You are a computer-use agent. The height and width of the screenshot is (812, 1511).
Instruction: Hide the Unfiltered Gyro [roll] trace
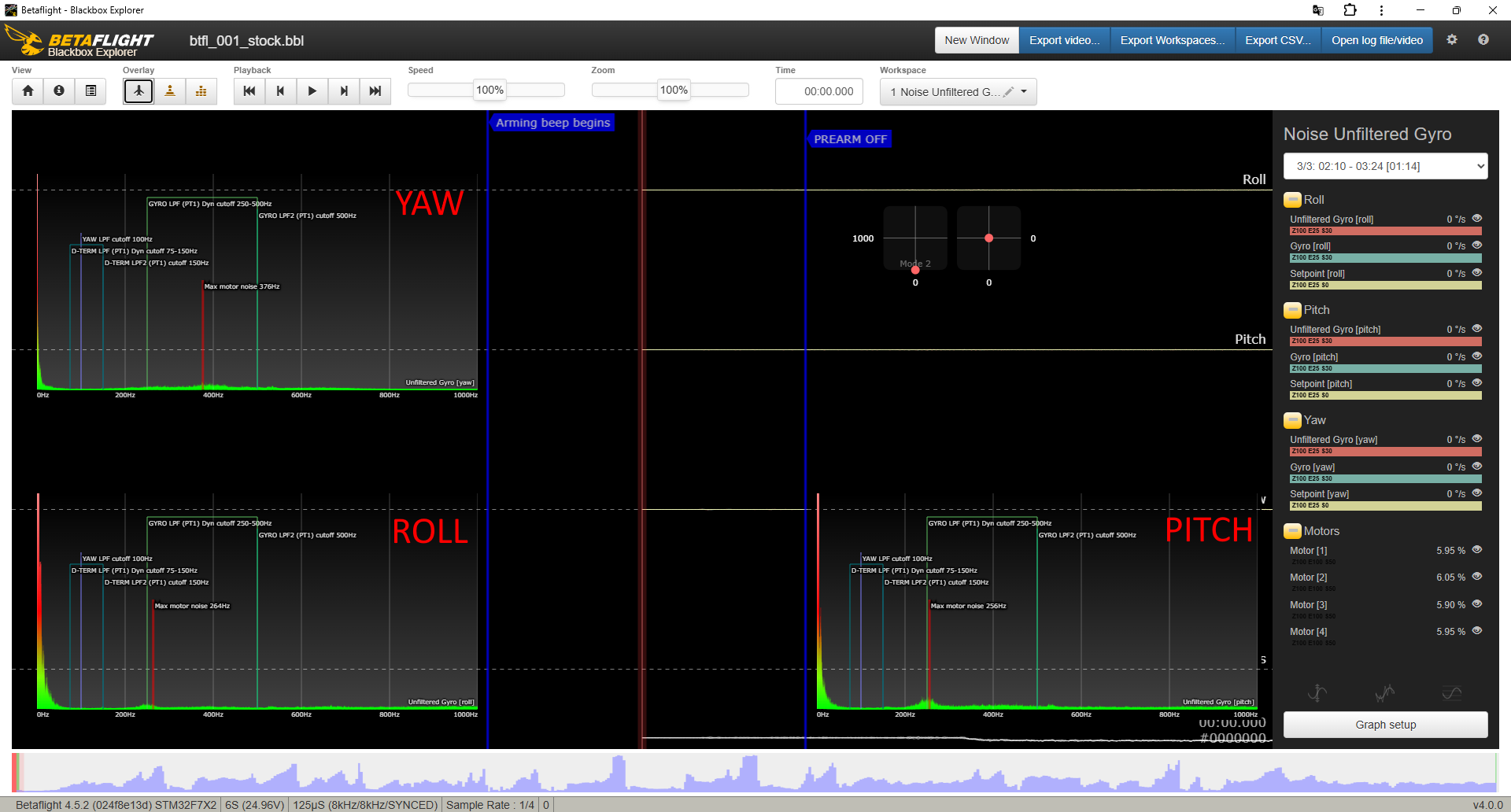1477,219
